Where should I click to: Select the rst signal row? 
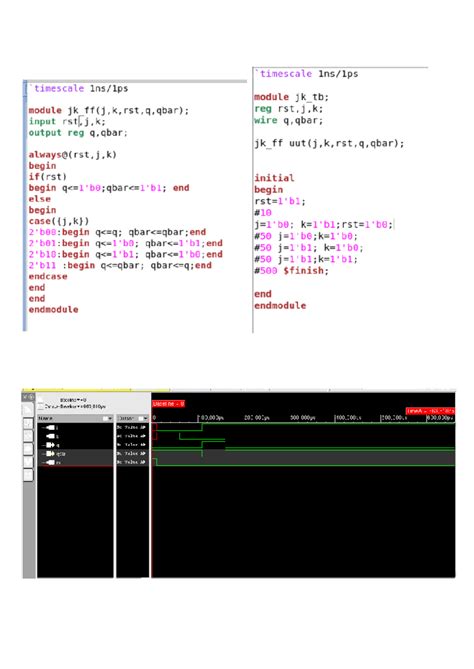tap(75, 462)
